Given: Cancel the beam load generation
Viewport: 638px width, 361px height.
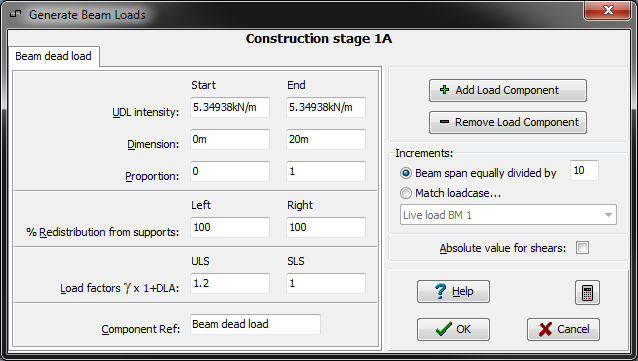Looking at the screenshot, I should (563, 329).
